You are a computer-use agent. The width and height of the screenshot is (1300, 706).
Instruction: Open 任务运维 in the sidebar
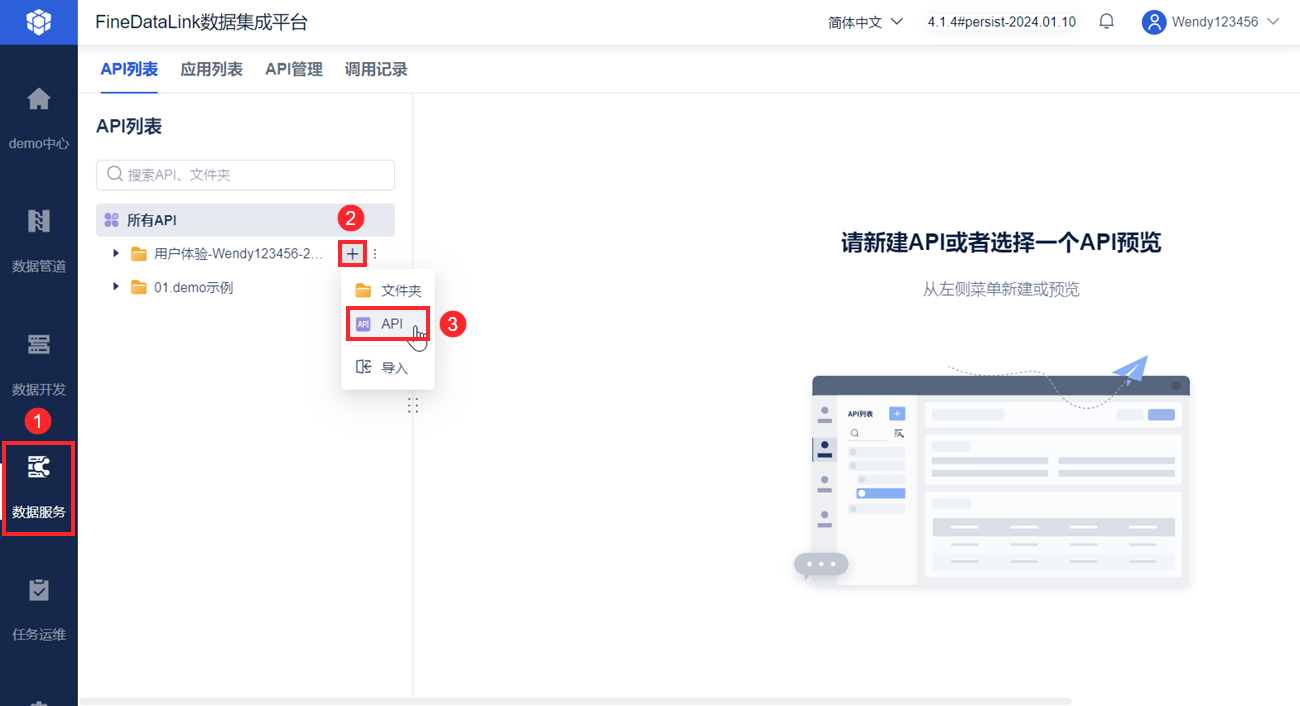(x=39, y=610)
